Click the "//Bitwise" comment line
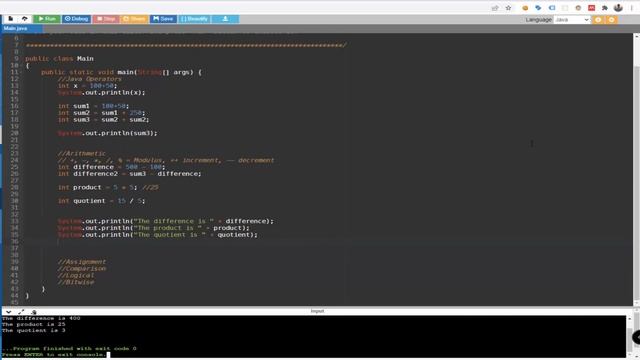The height and width of the screenshot is (360, 640). click(76, 282)
